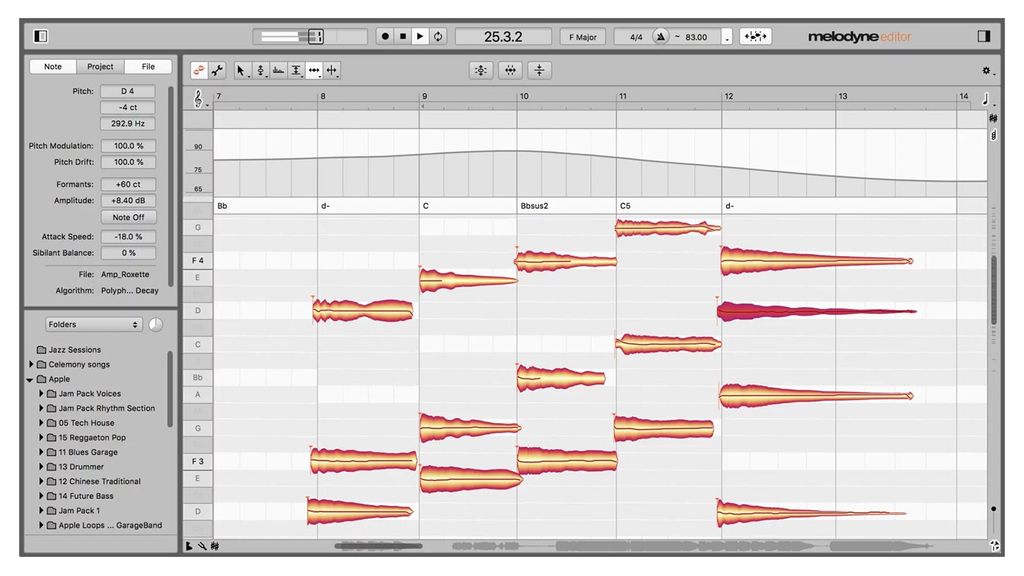Expand the Jam Pack Voices folder
The image size is (1024, 576).
(x=40, y=394)
